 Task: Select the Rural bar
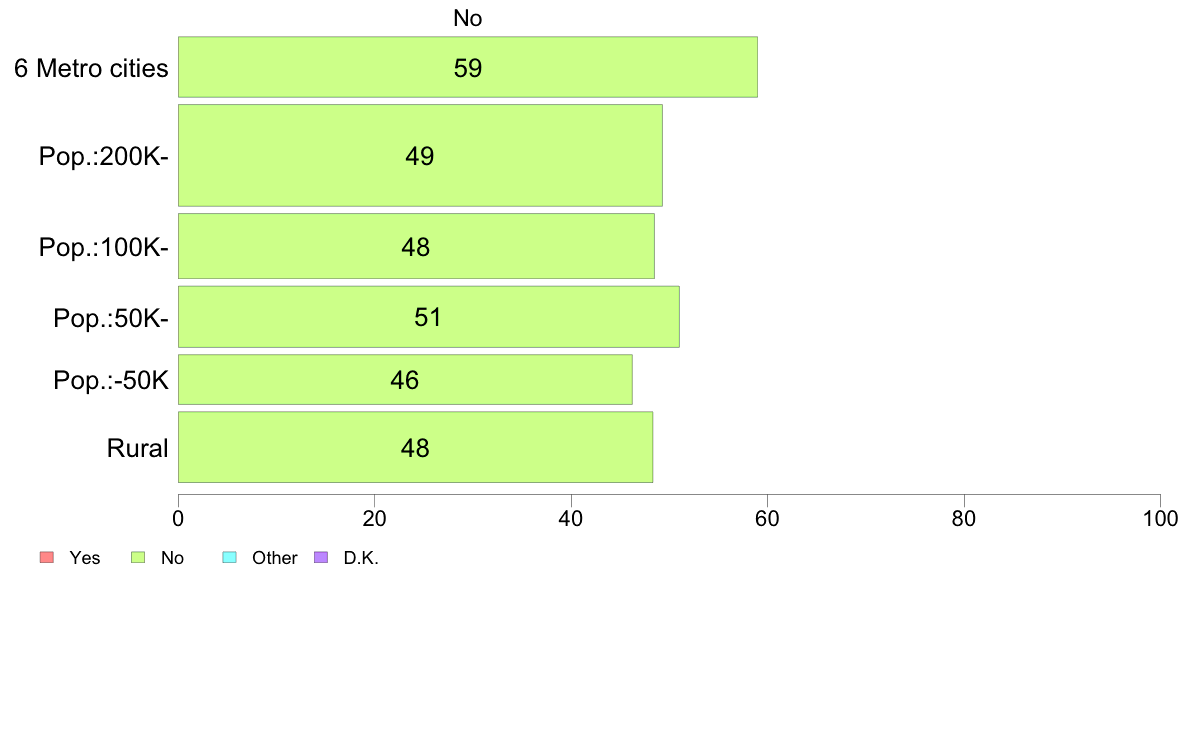coord(415,447)
